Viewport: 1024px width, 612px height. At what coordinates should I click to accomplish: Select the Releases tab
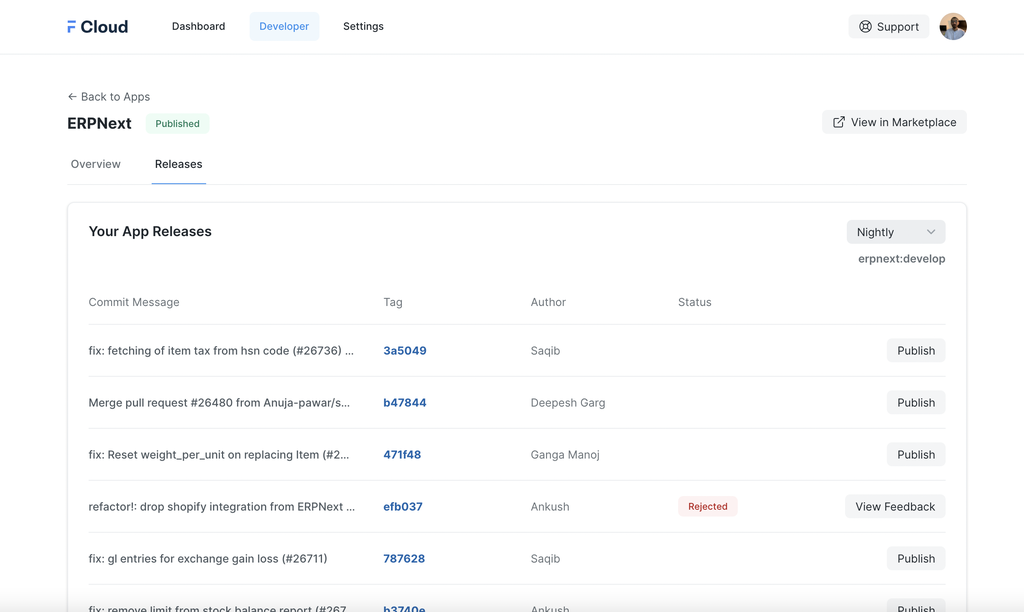point(179,164)
